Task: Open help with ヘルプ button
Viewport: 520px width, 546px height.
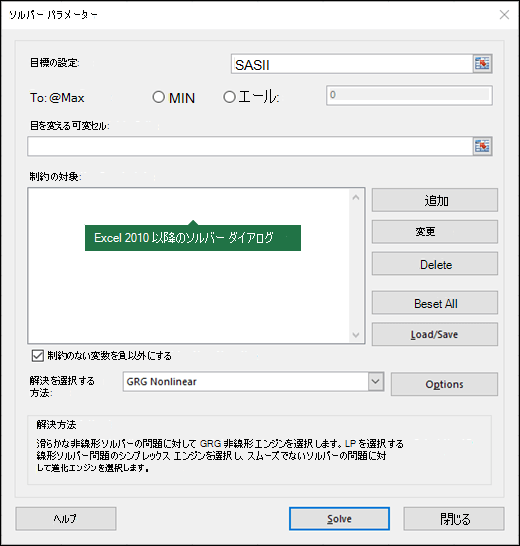Action: pyautogui.click(x=66, y=519)
